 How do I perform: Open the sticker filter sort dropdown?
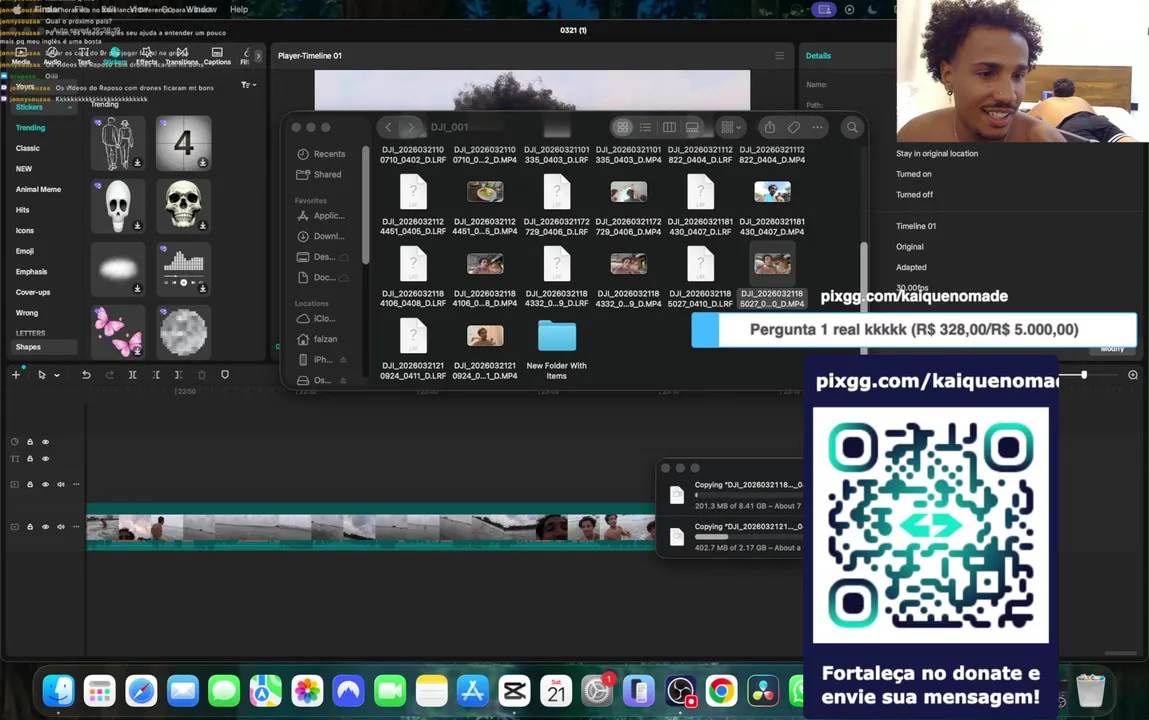point(248,85)
